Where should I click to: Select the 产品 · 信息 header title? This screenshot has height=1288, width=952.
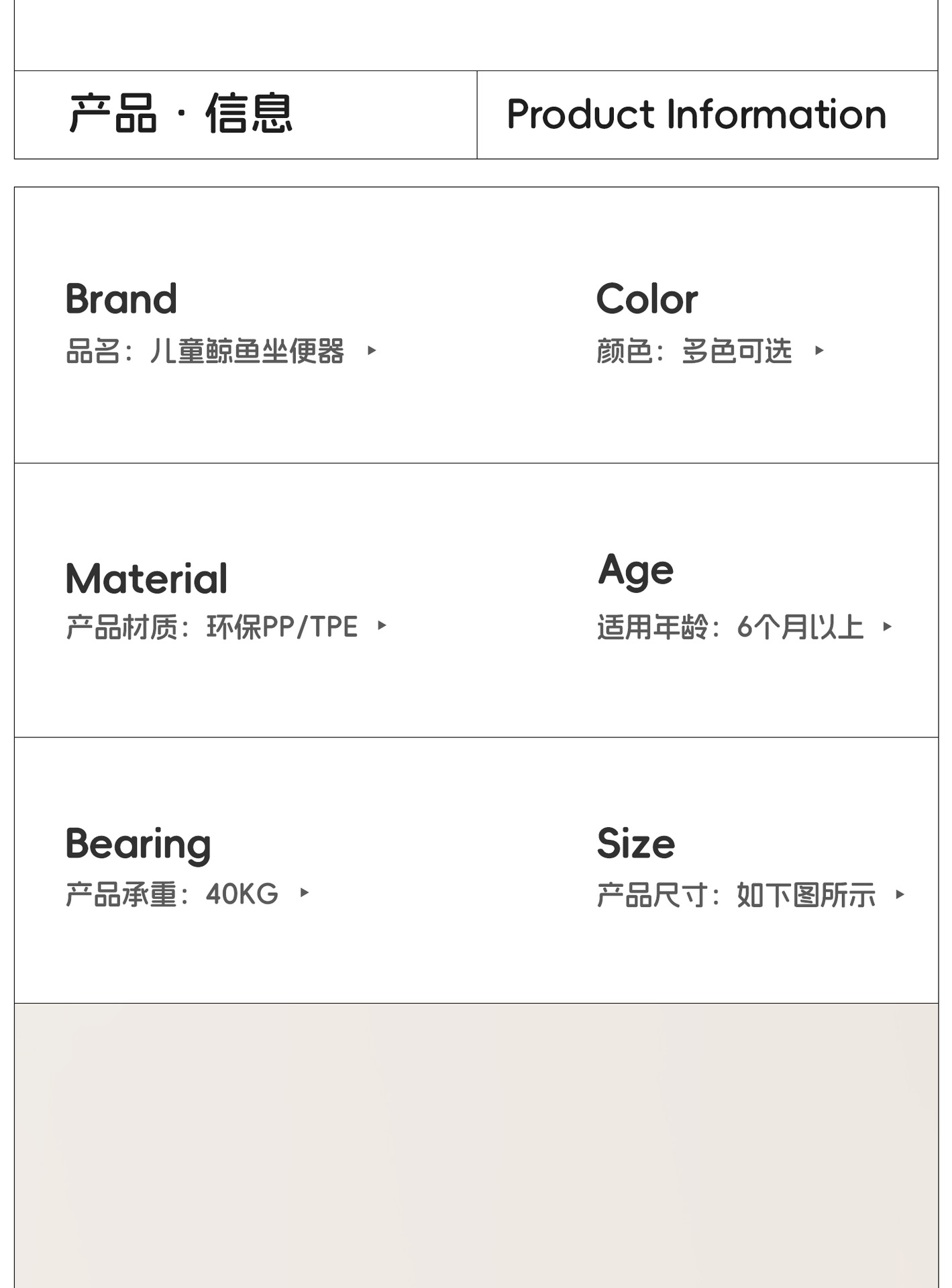(181, 114)
